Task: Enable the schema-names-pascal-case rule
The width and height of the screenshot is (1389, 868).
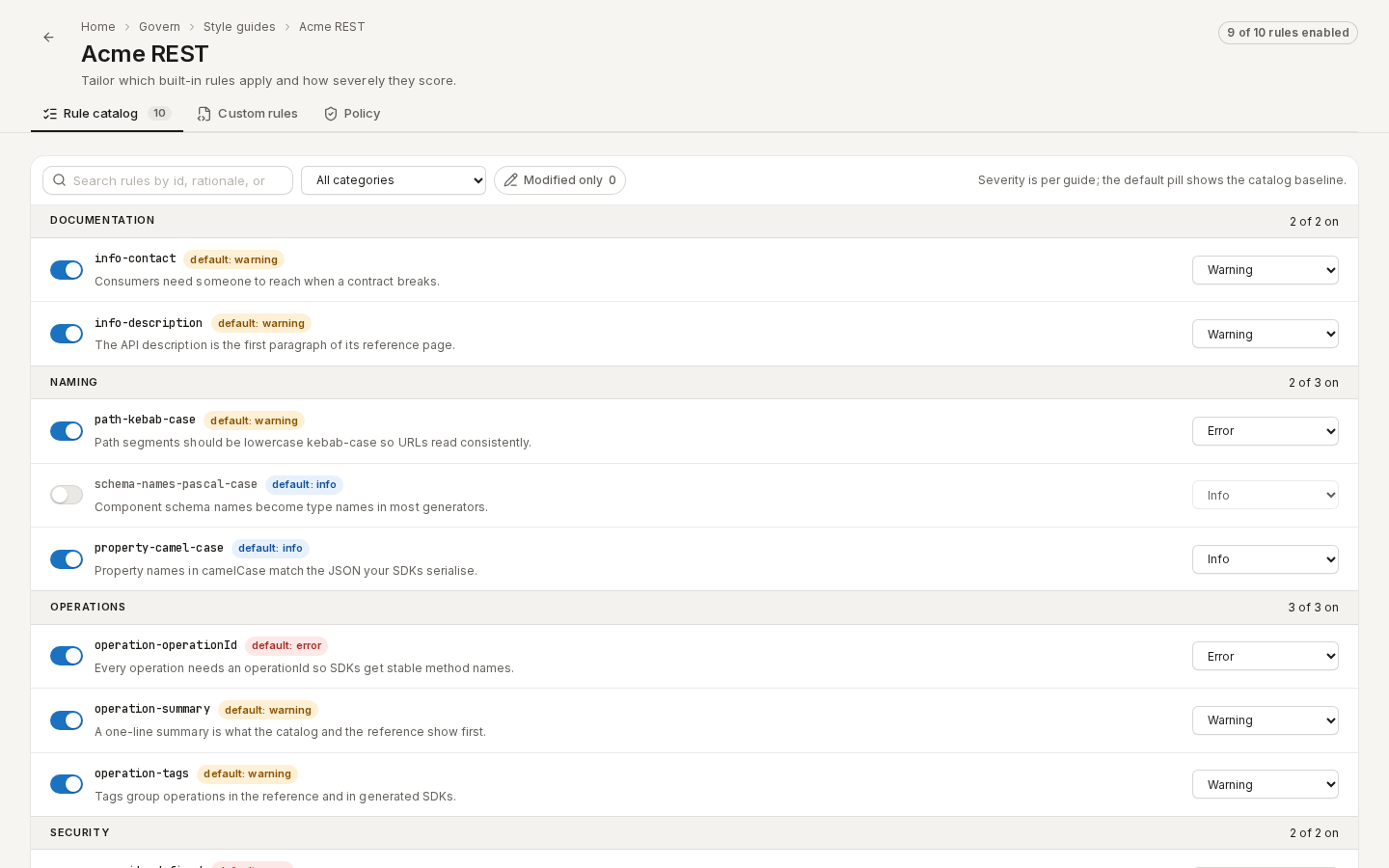Action: coord(67,495)
